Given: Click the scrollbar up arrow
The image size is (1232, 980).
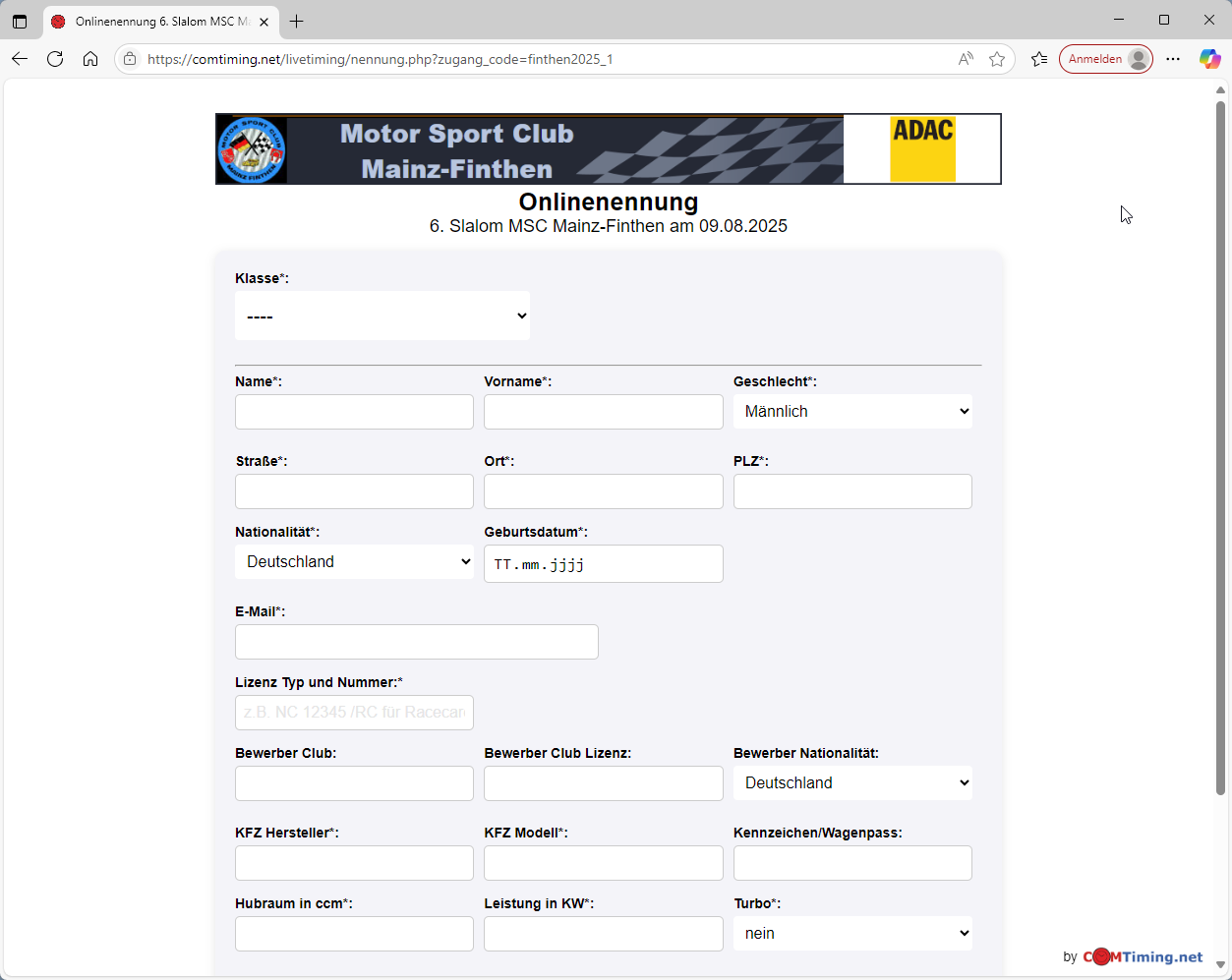Looking at the screenshot, I should (1220, 89).
